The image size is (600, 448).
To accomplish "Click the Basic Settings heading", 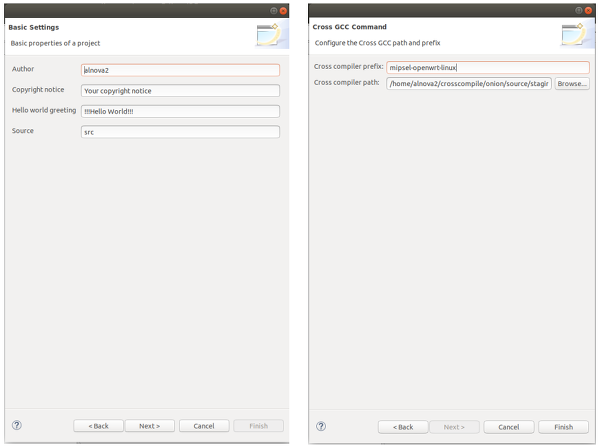I will click(x=34, y=28).
